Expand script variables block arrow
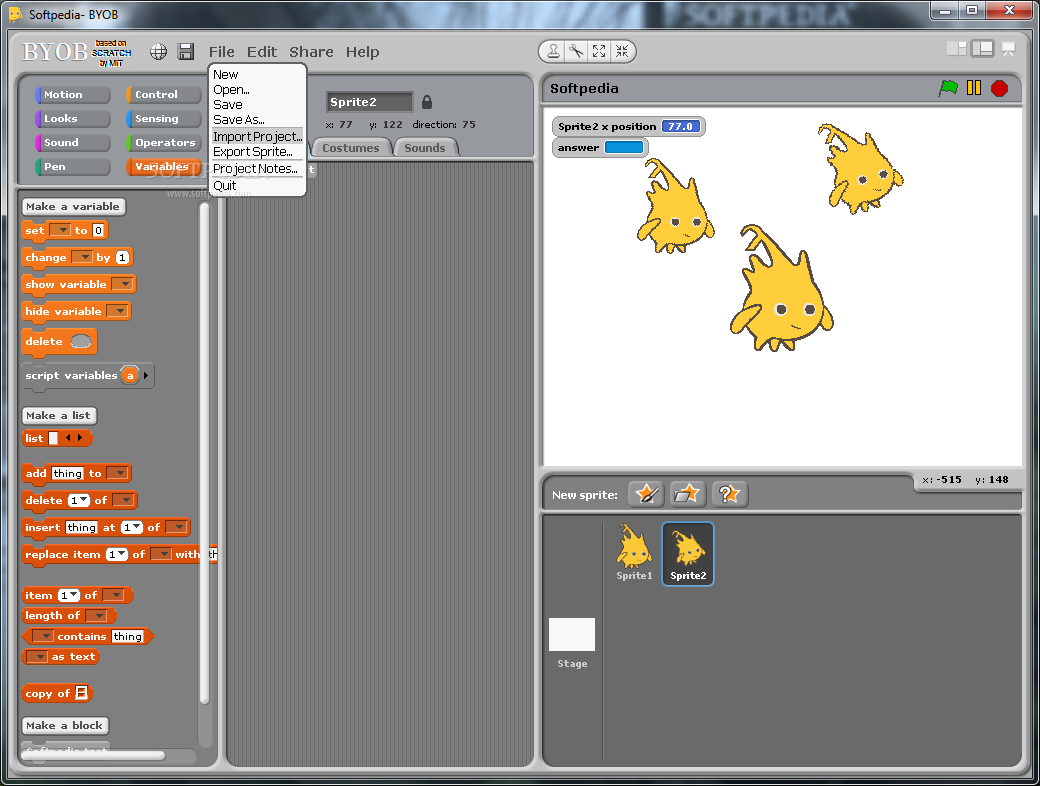Viewport: 1040px width, 786px height. (146, 375)
